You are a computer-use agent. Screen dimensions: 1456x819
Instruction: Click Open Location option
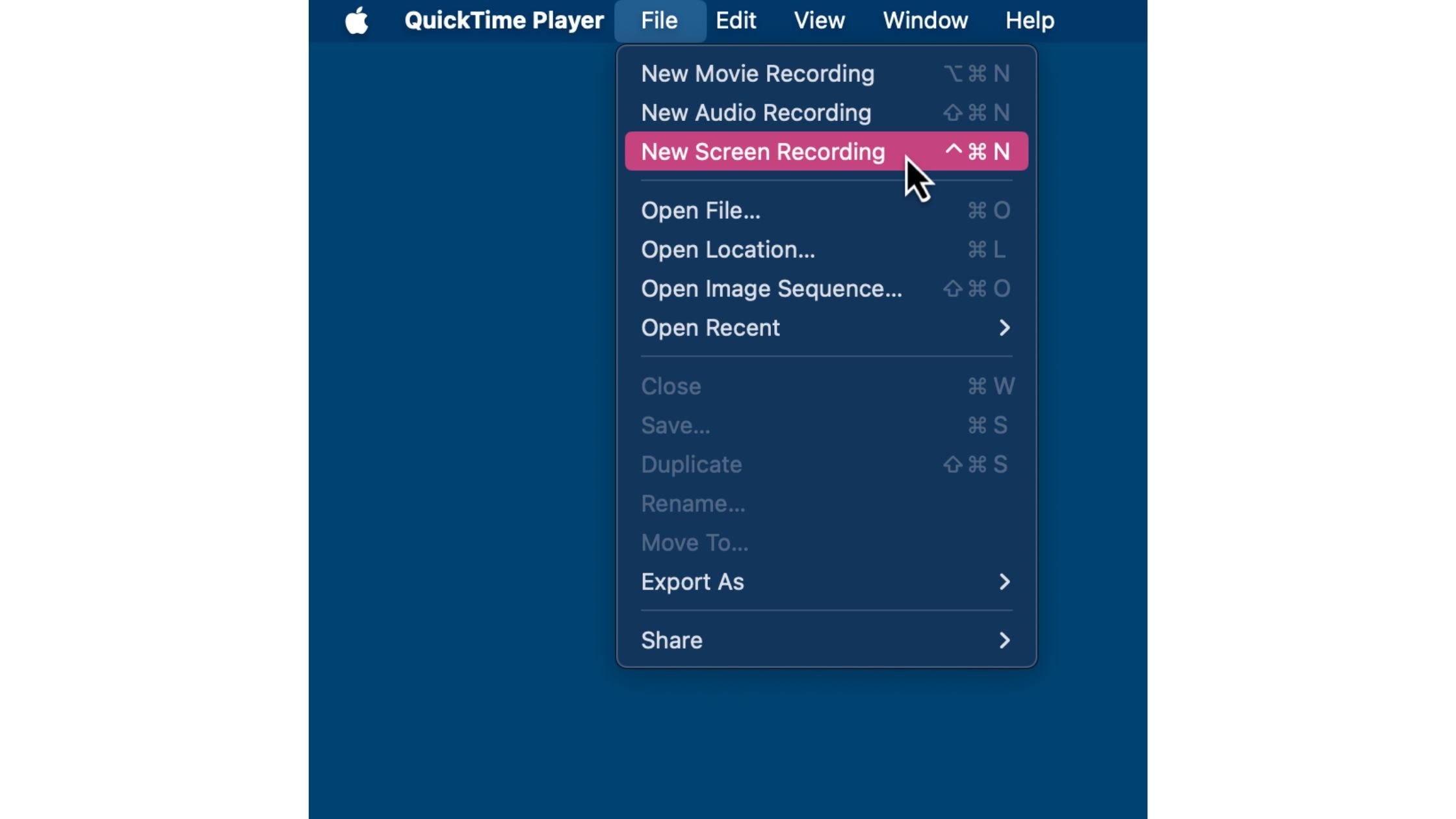[x=728, y=249]
